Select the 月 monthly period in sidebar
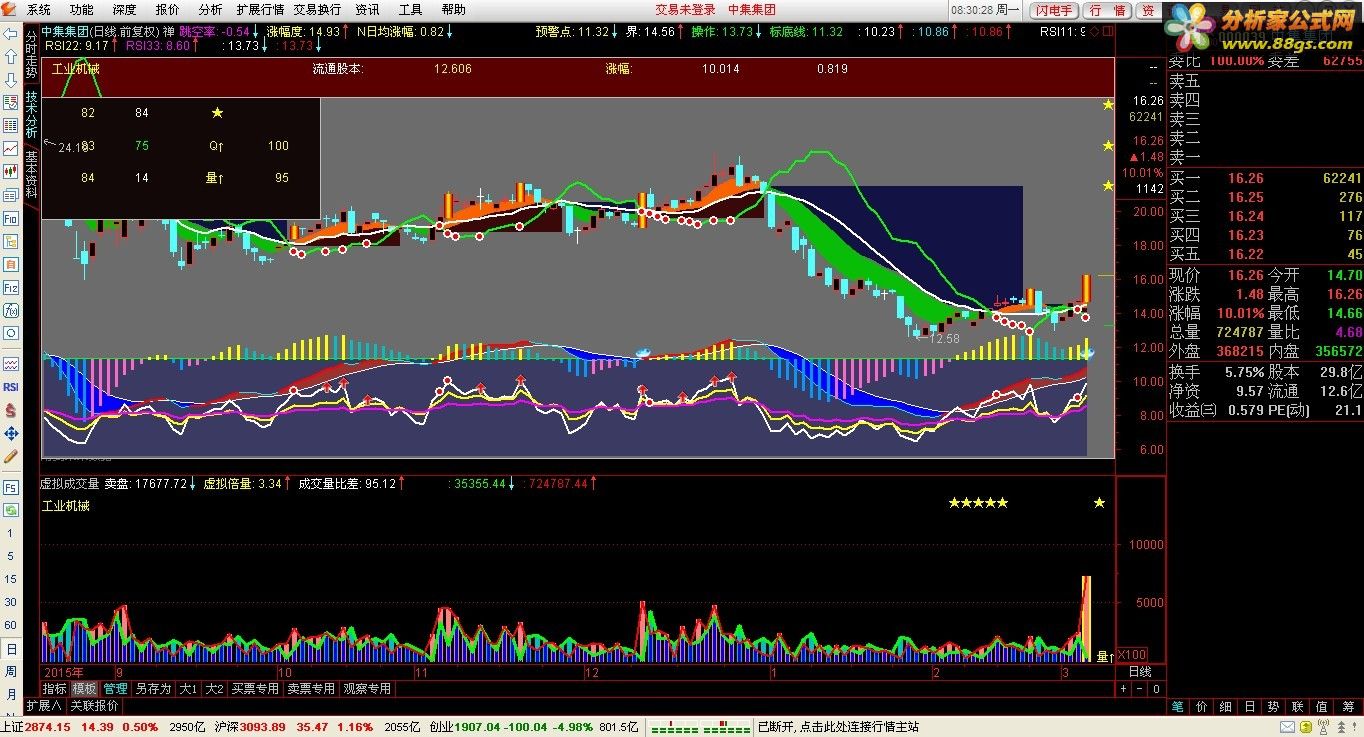The image size is (1364, 737). point(11,694)
